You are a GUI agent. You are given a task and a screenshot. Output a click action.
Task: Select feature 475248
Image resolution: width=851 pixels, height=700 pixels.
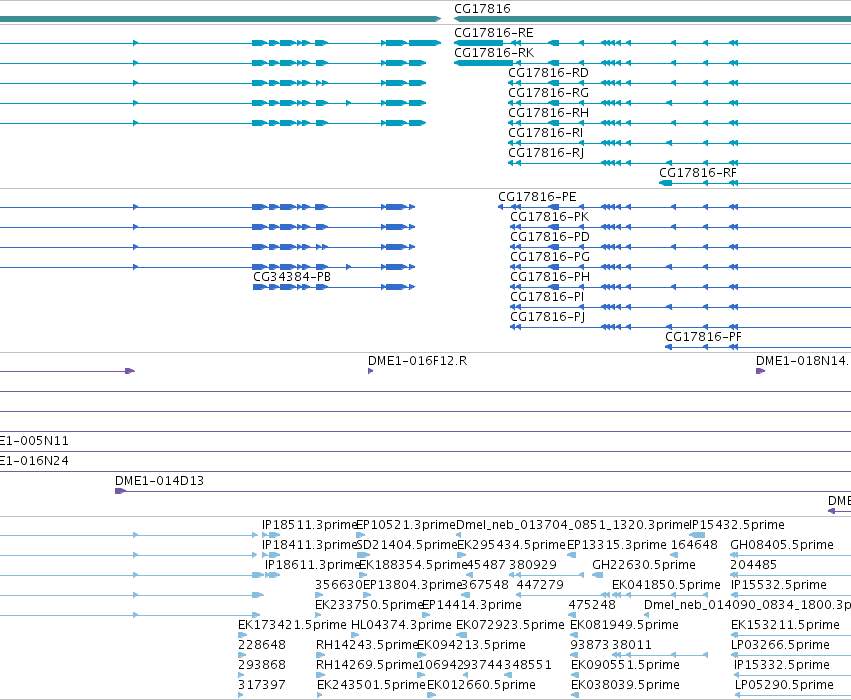(592, 606)
